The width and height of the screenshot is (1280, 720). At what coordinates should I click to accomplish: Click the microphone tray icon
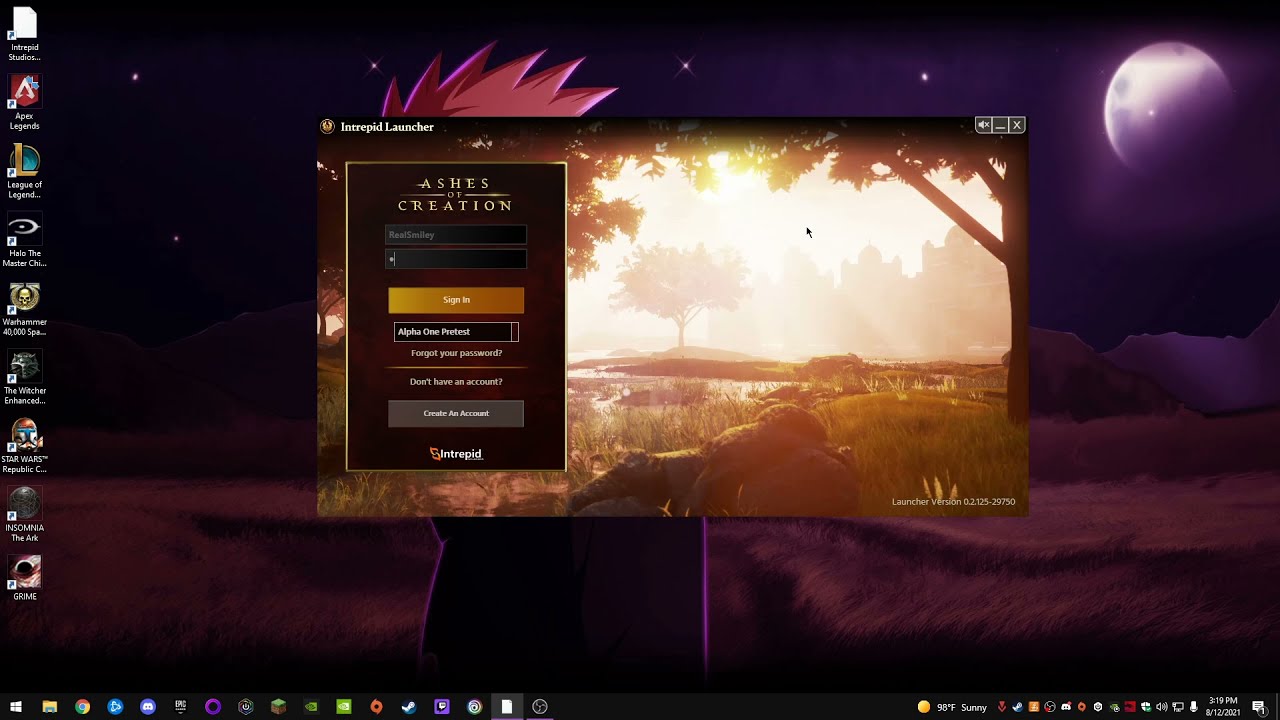tap(1193, 707)
